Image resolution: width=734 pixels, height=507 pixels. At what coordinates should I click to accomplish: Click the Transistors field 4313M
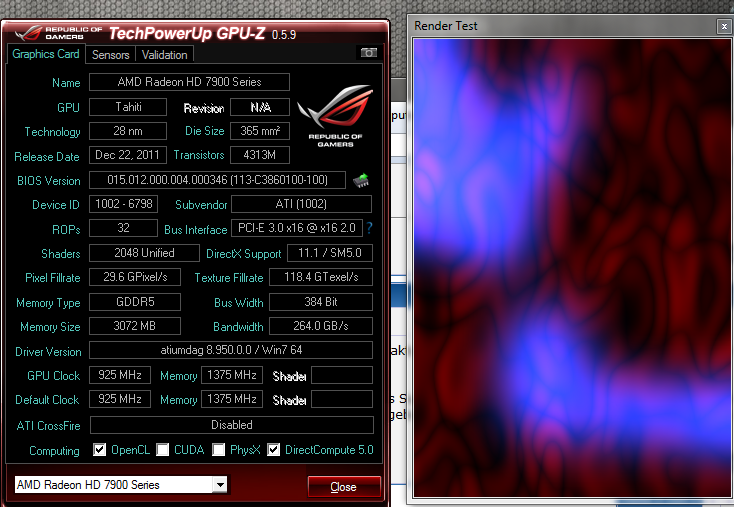[260, 155]
